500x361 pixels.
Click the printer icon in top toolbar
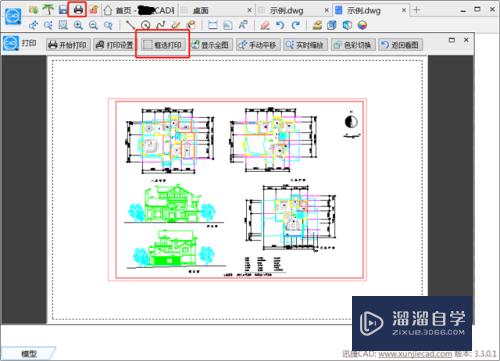78,9
